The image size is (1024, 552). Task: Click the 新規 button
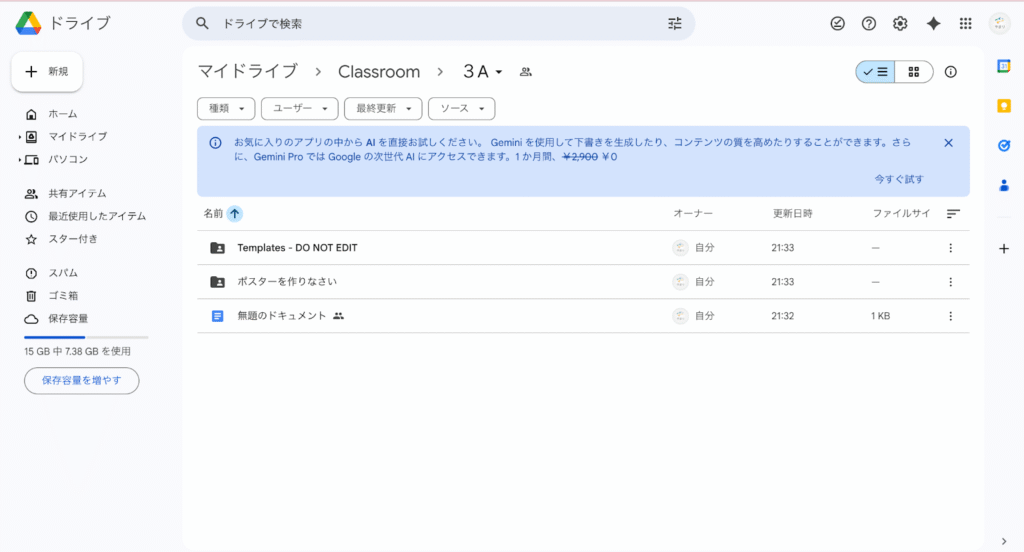point(47,72)
